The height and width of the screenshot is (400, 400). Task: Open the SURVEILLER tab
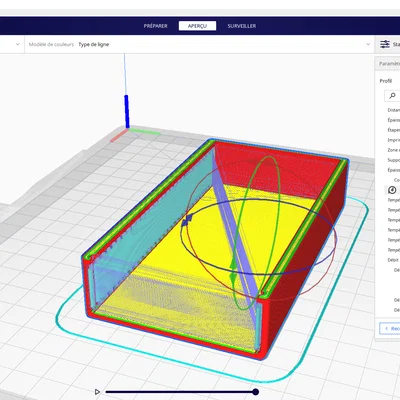[242, 26]
